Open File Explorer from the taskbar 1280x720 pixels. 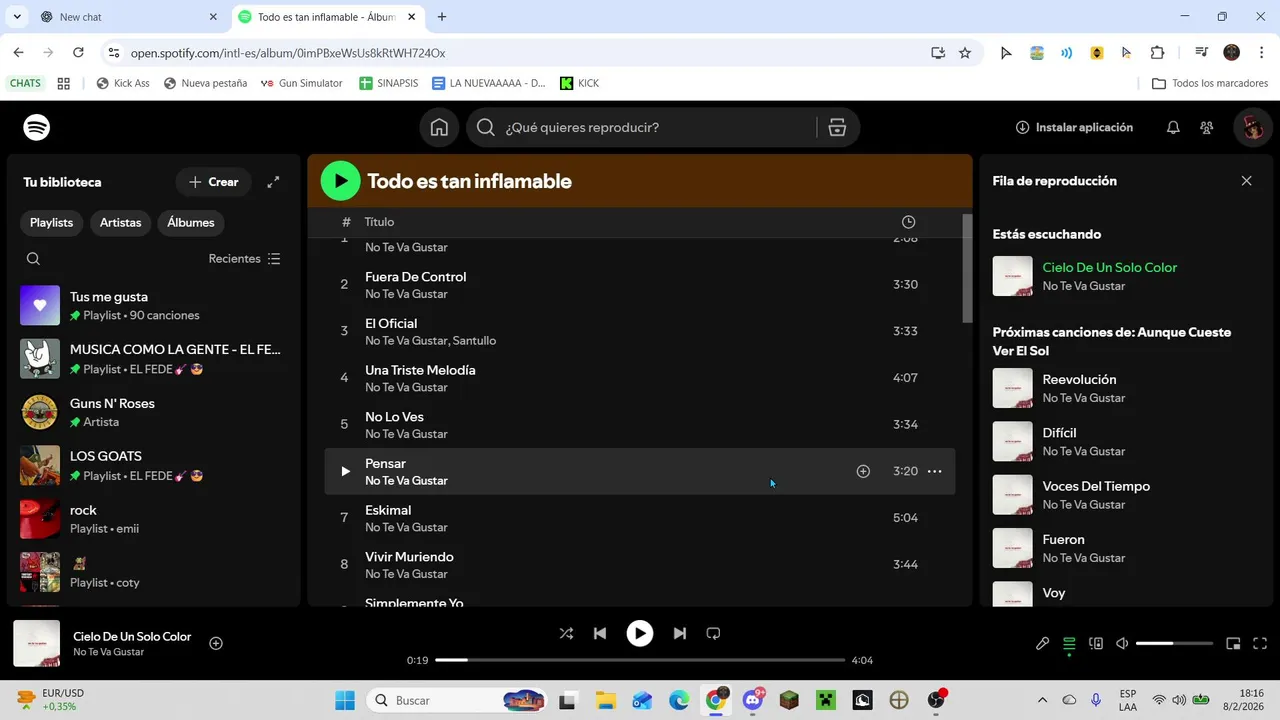pos(605,700)
